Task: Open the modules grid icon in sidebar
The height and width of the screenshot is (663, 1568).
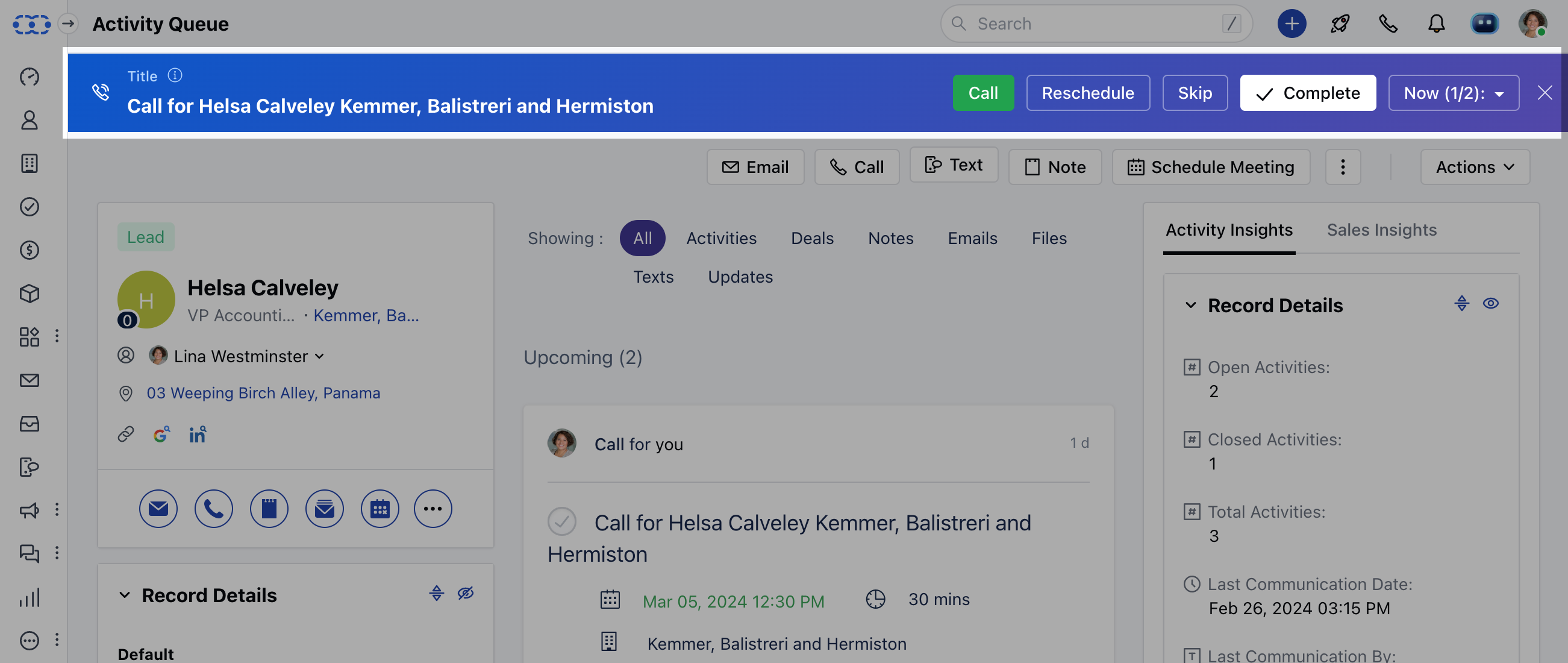Action: pyautogui.click(x=30, y=337)
